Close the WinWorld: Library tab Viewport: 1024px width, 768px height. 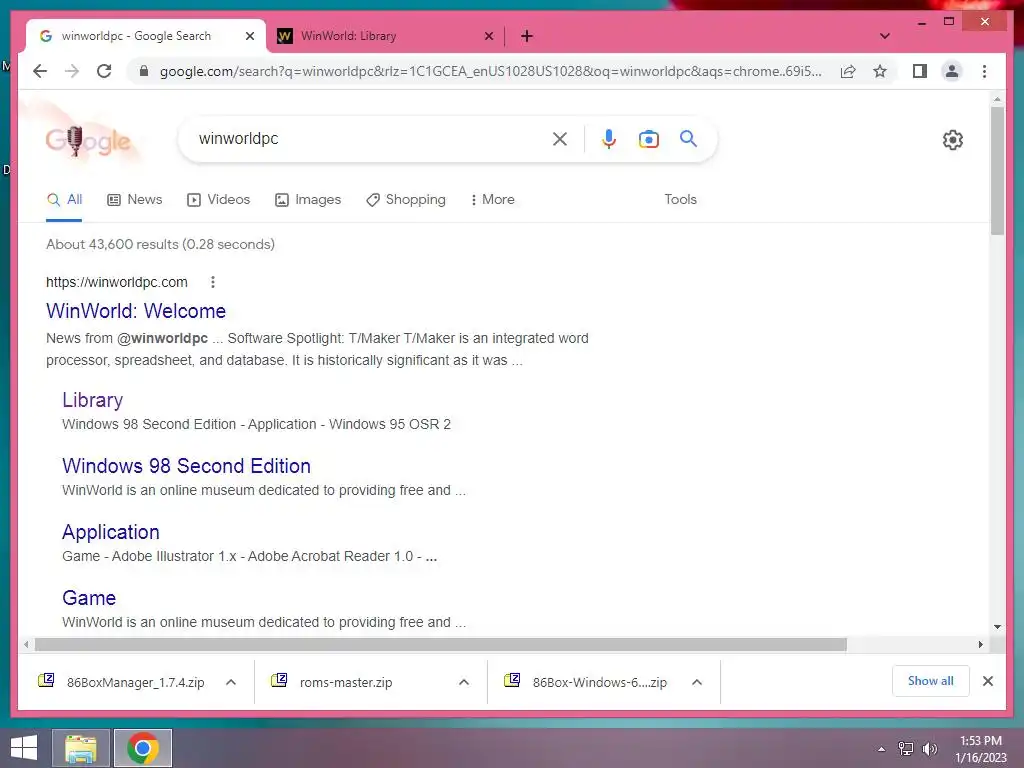point(488,36)
